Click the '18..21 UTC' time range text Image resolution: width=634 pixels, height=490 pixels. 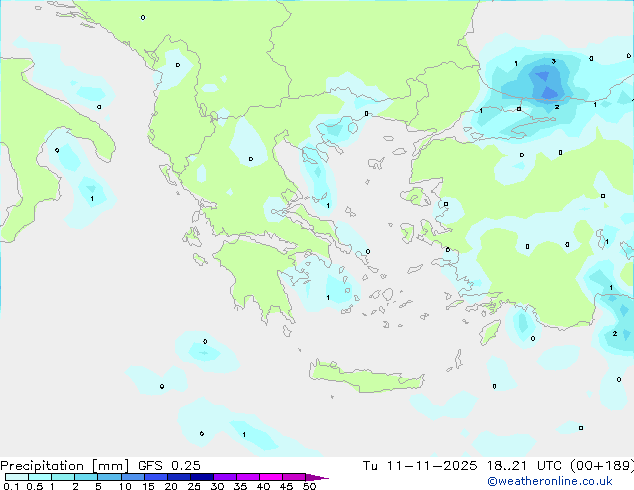tap(524, 466)
